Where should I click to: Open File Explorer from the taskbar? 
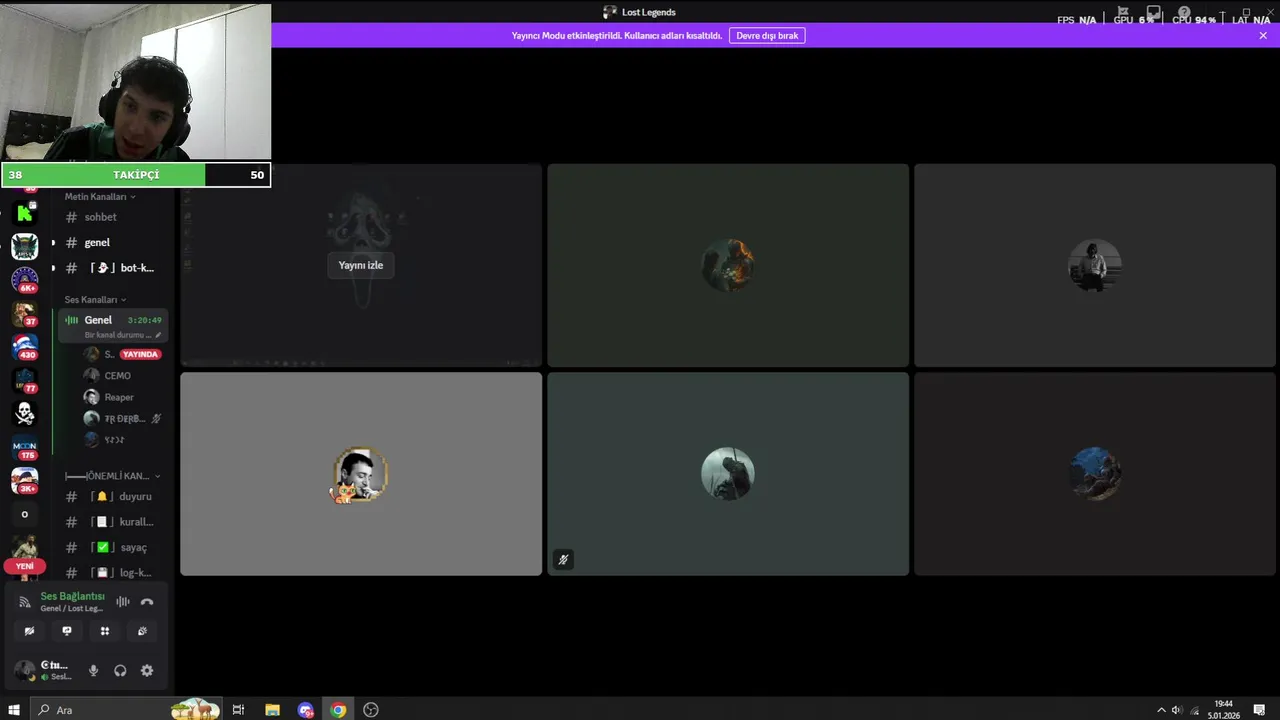pyautogui.click(x=272, y=710)
